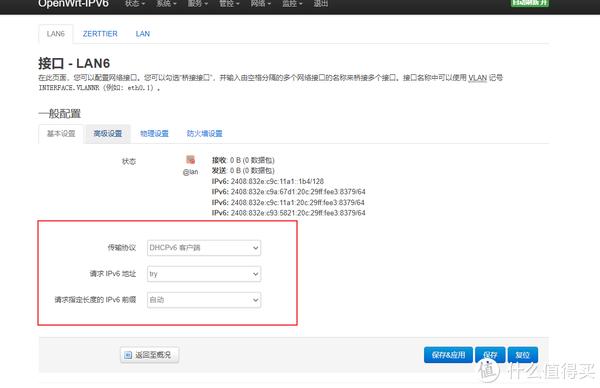Click the 接口 - LAN6 page heading
Viewport: 600px width, 388px height.
74,64
